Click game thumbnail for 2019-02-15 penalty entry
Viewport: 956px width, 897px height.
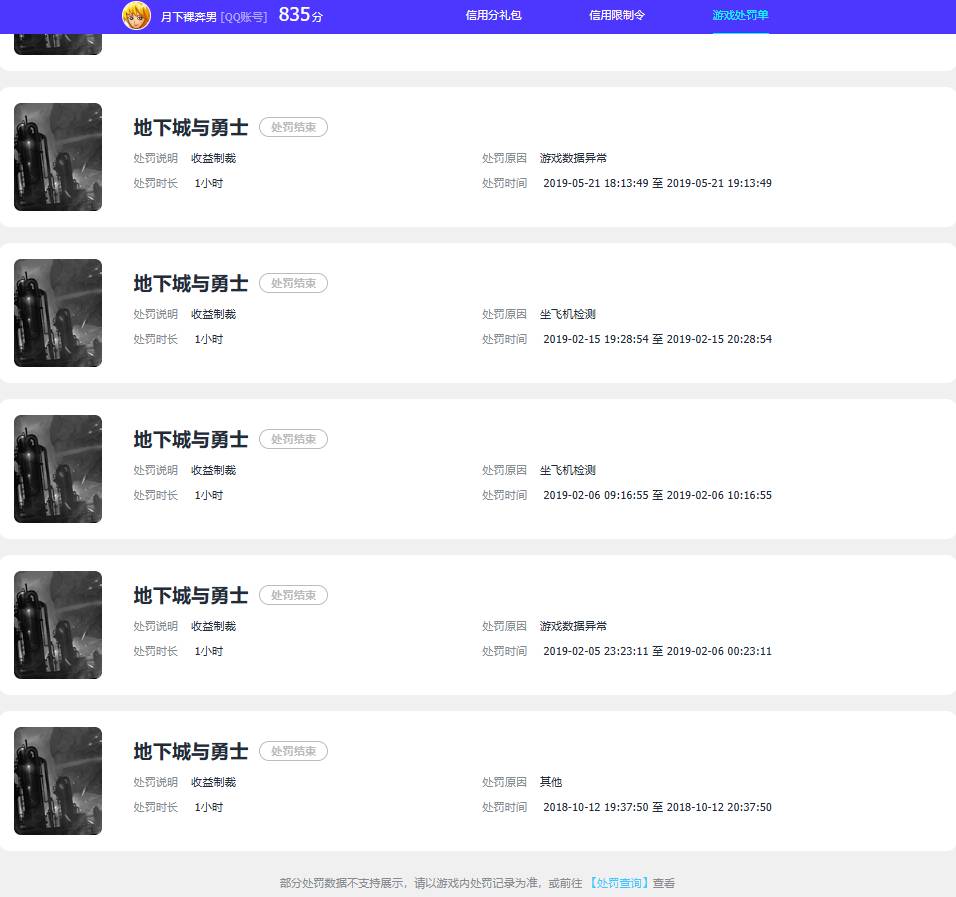coord(58,313)
